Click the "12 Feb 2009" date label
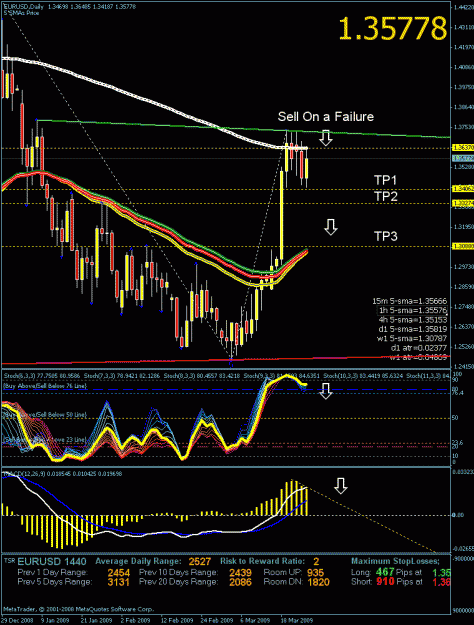The height and width of the screenshot is (625, 474). [177, 621]
